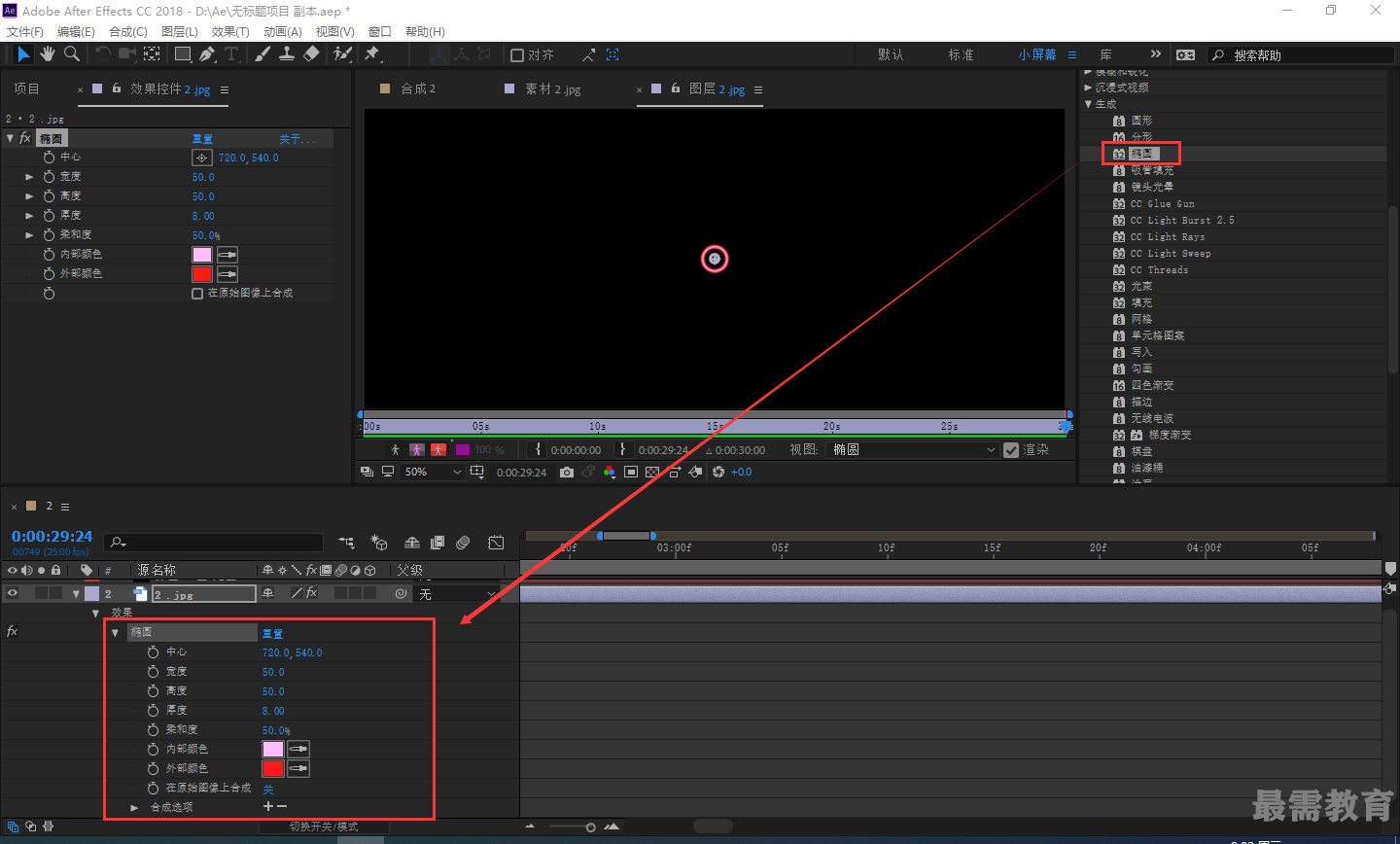Click the center point crosshair button in effect controls

[x=201, y=158]
